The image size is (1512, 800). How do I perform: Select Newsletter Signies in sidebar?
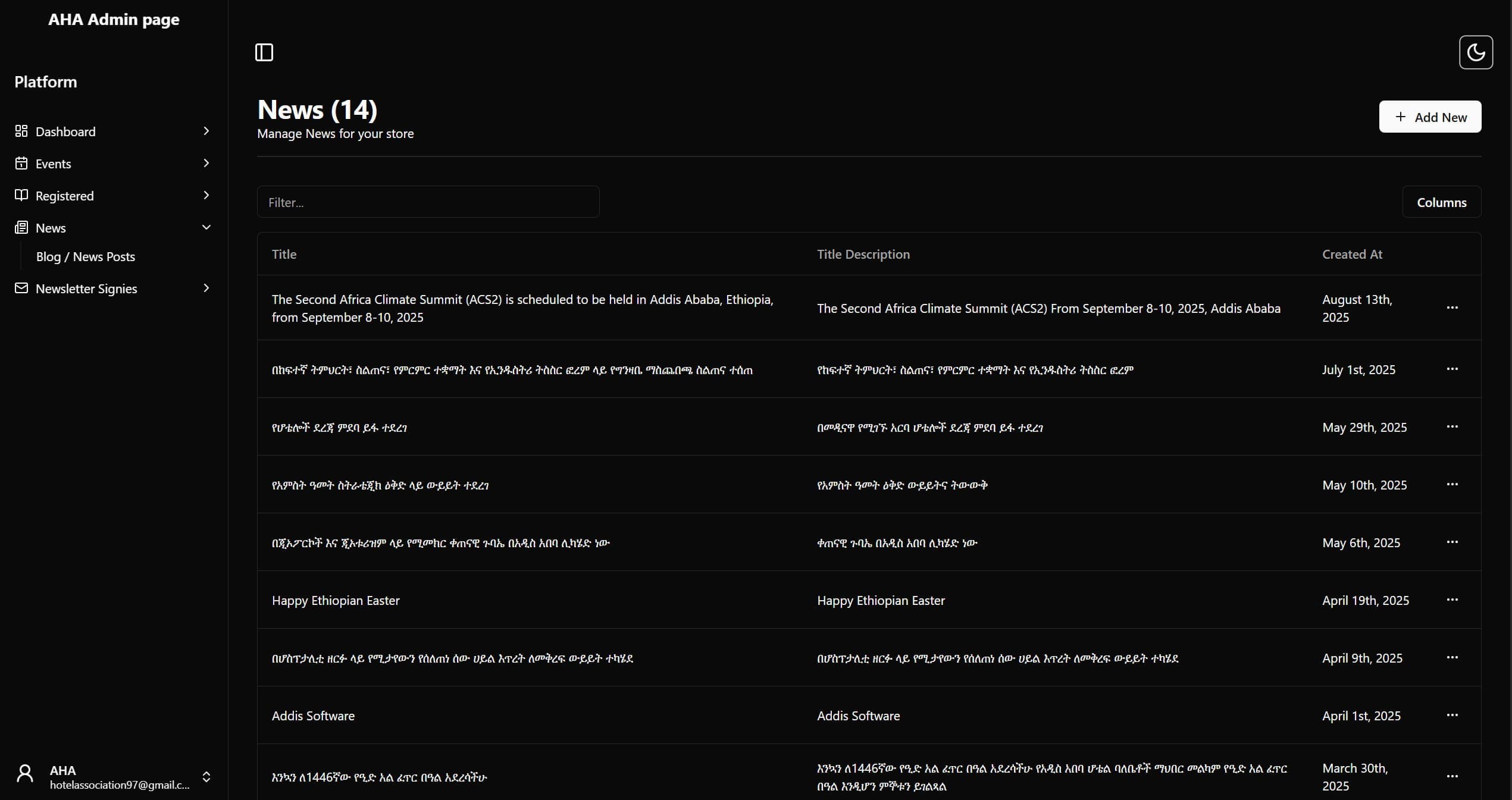pos(86,288)
